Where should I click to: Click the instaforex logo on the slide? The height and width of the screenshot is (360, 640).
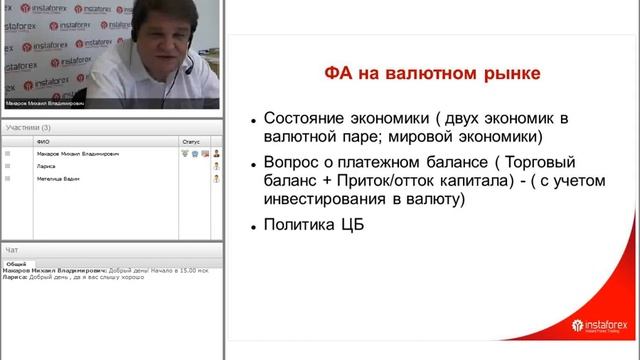[600, 326]
